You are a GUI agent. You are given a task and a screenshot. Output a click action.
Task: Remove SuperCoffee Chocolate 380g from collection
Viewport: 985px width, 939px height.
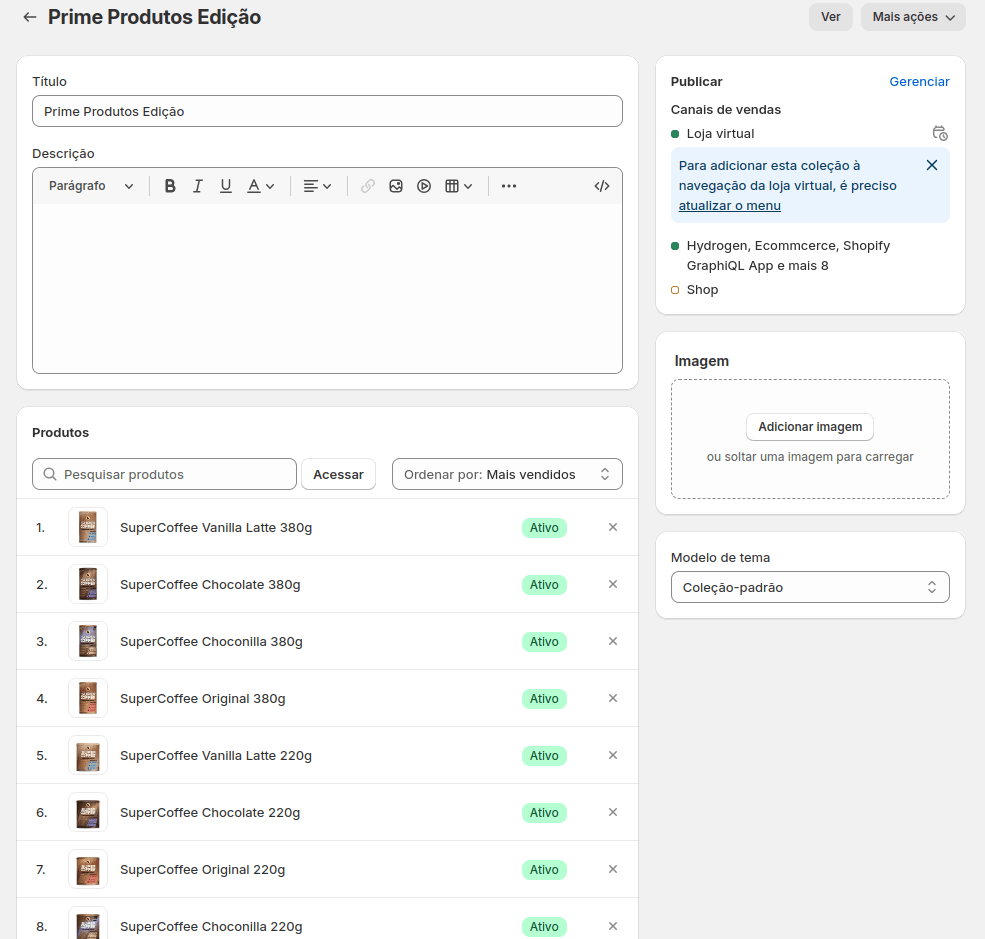pyautogui.click(x=613, y=584)
